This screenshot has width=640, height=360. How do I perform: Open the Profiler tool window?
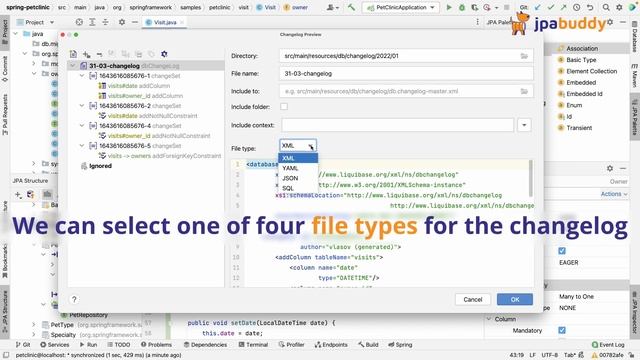point(291,345)
